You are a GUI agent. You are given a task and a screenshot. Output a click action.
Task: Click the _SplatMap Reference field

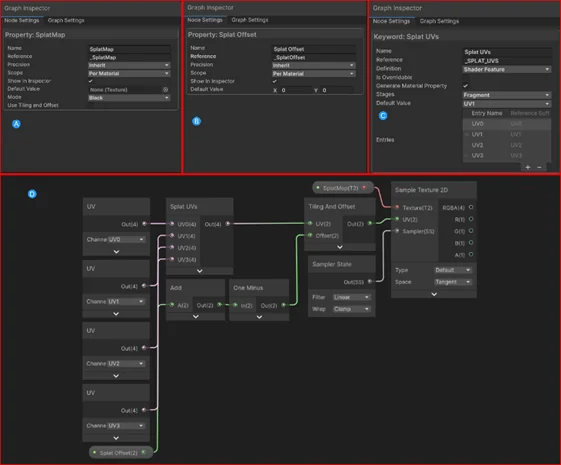[129, 57]
